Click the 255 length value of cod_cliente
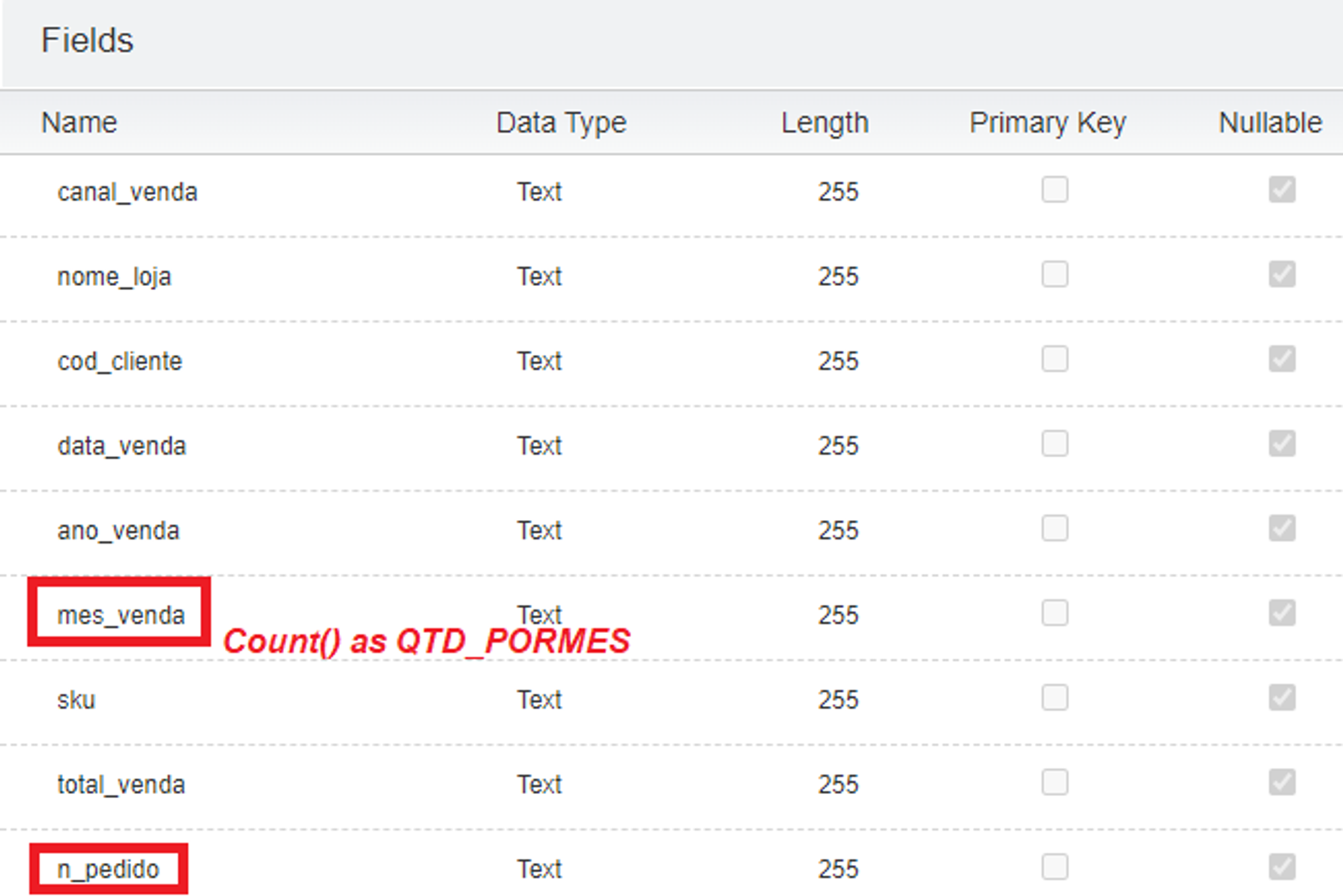 pyautogui.click(x=837, y=362)
